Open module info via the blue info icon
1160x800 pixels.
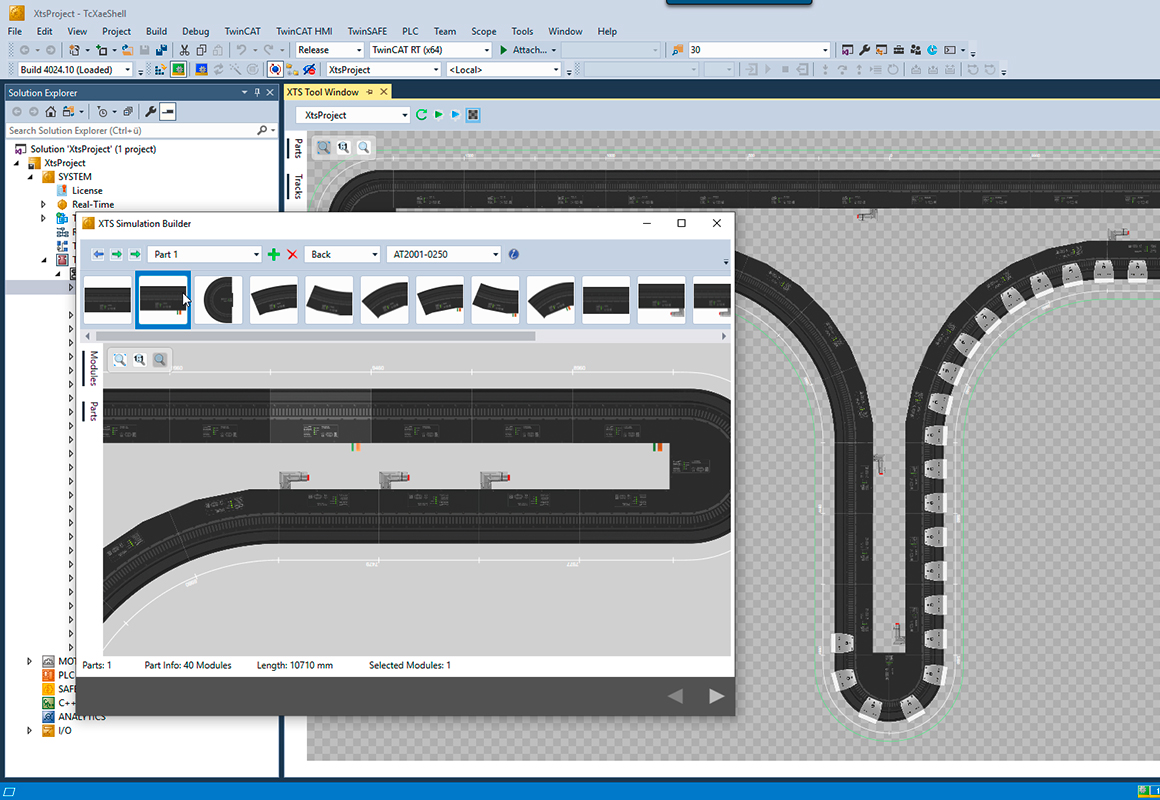click(512, 254)
